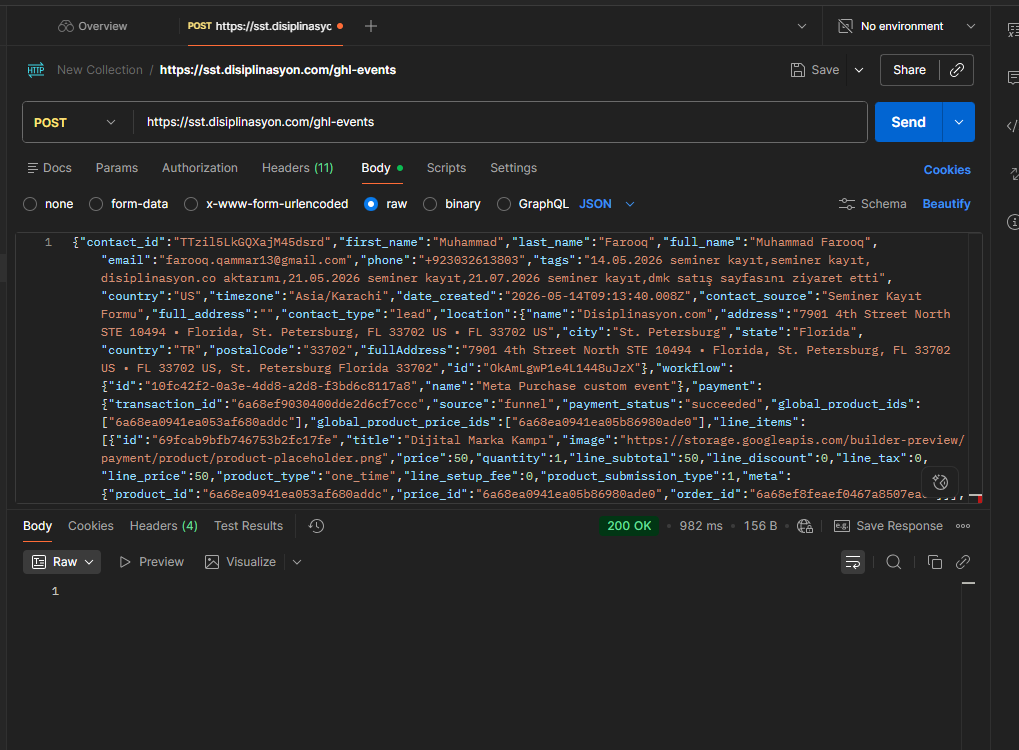Click the 982 ms response time

701,526
